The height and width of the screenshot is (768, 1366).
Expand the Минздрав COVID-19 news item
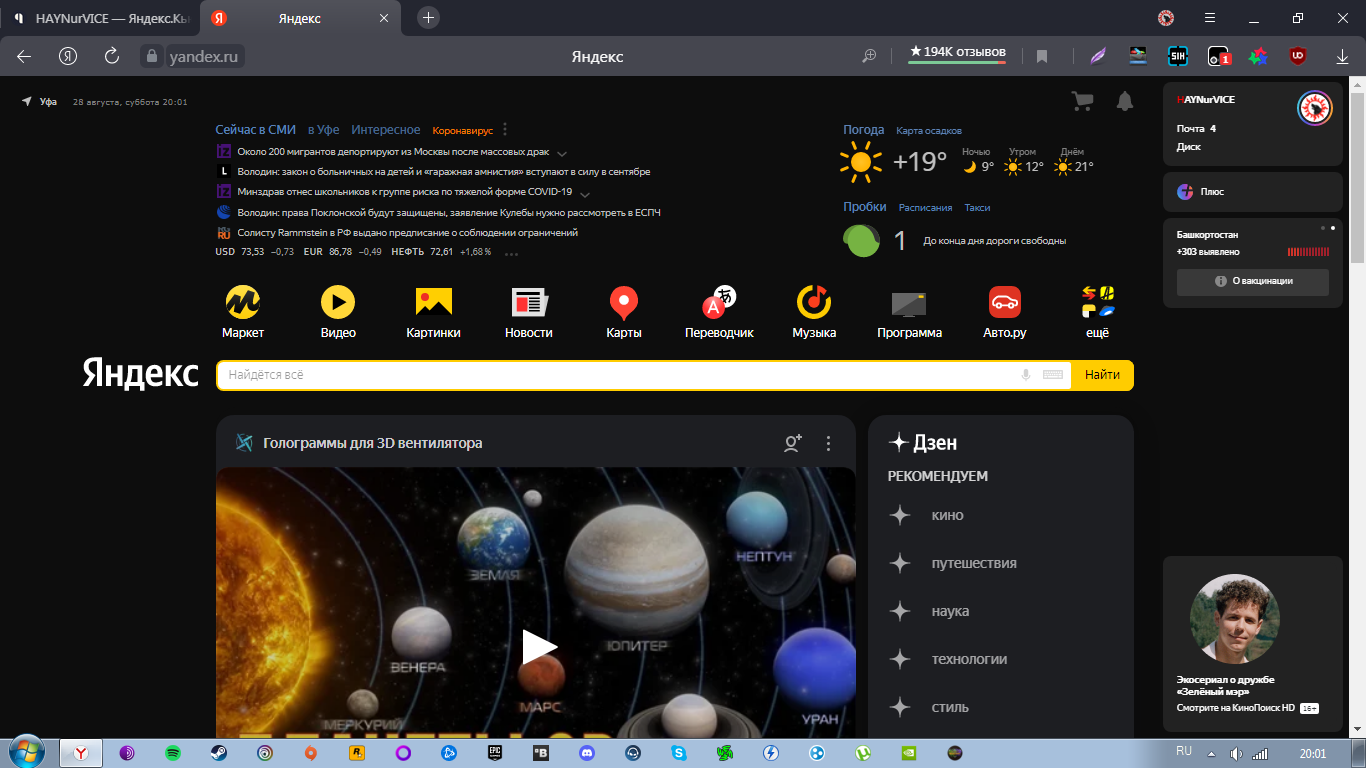tap(585, 193)
